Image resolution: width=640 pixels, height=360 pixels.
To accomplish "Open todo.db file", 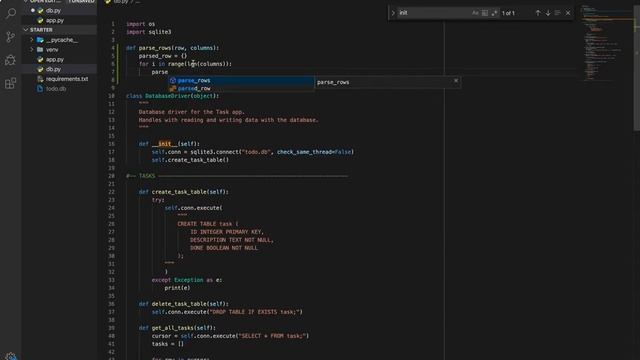I will point(56,89).
